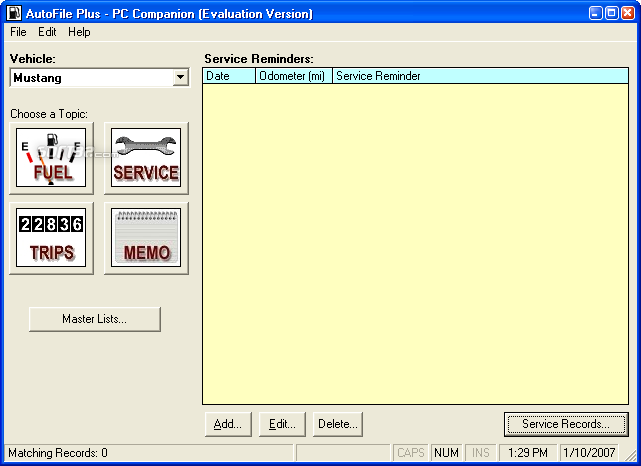
Task: Click the AutoFile Plus title bar app icon
Action: point(14,13)
